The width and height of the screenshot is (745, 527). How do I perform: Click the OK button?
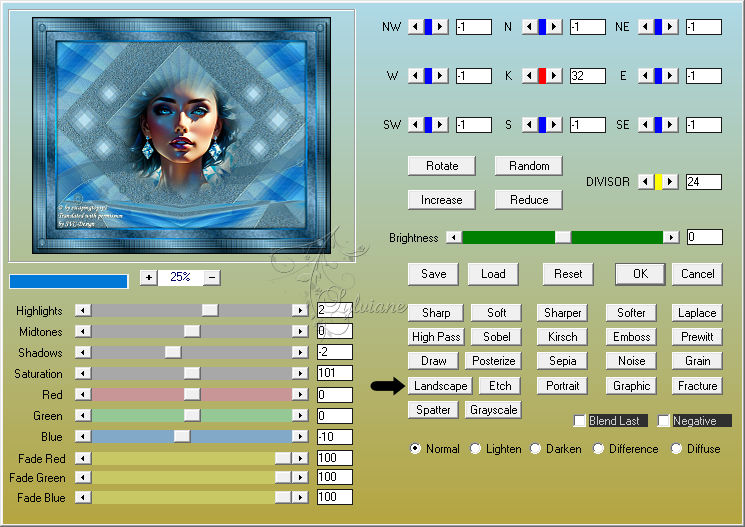point(640,274)
